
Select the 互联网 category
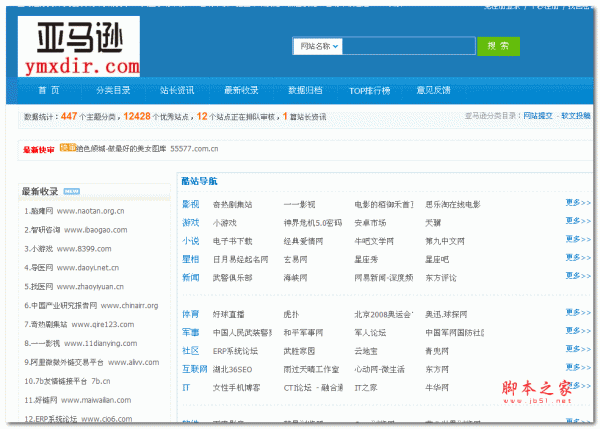pyautogui.click(x=195, y=369)
